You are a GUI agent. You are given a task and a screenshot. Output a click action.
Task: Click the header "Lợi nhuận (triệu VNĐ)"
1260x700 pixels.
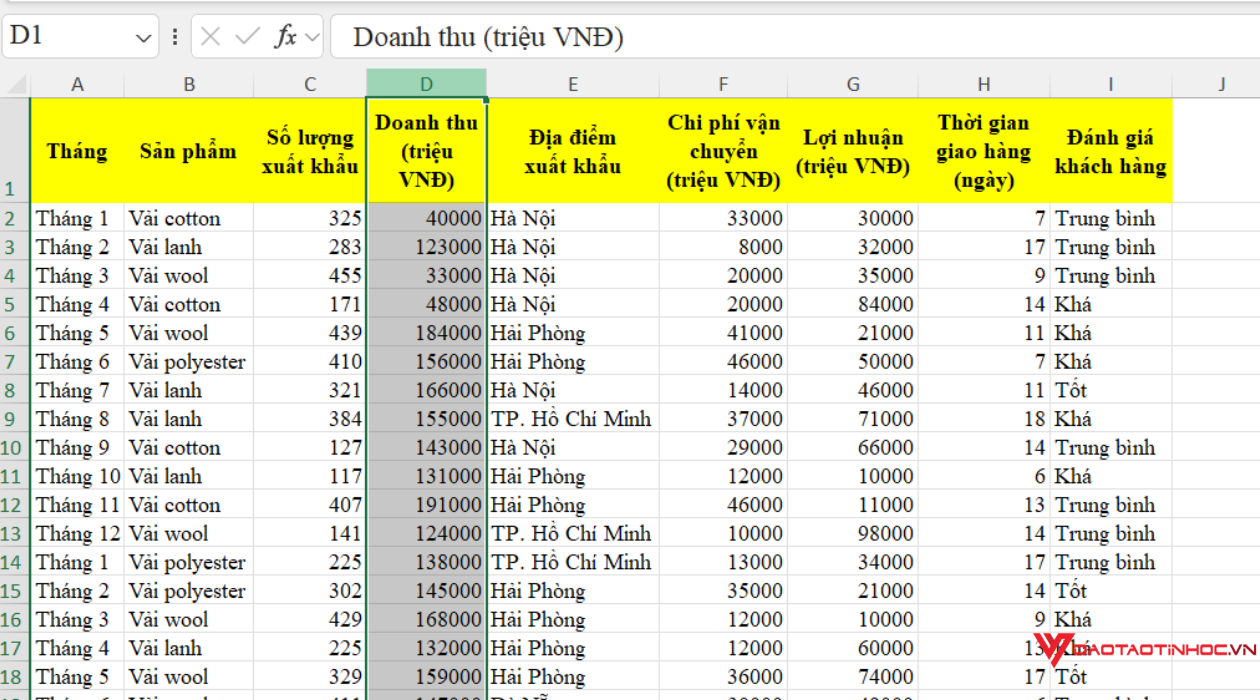853,151
